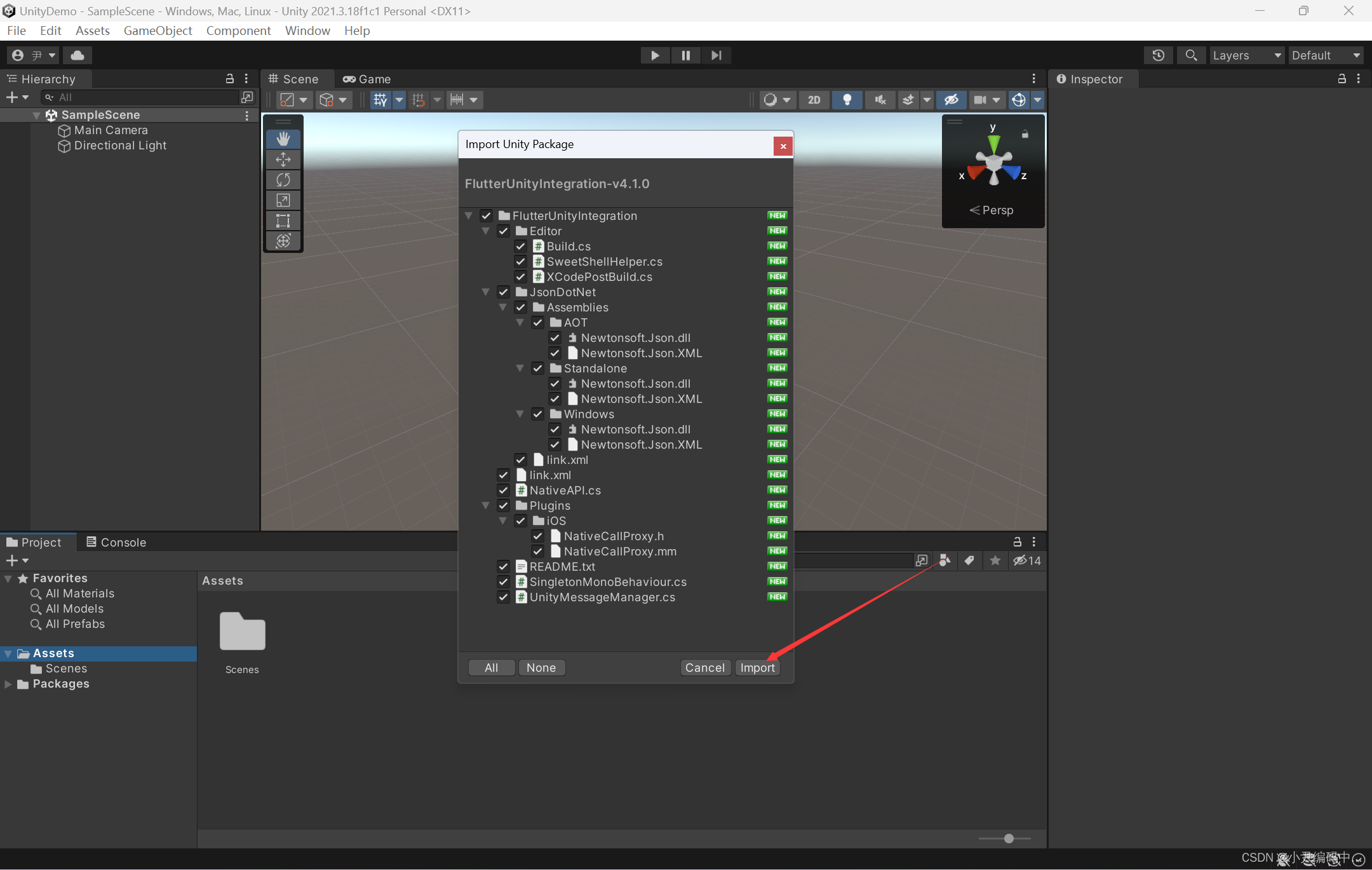Toggle scene effects icon

coord(908,100)
